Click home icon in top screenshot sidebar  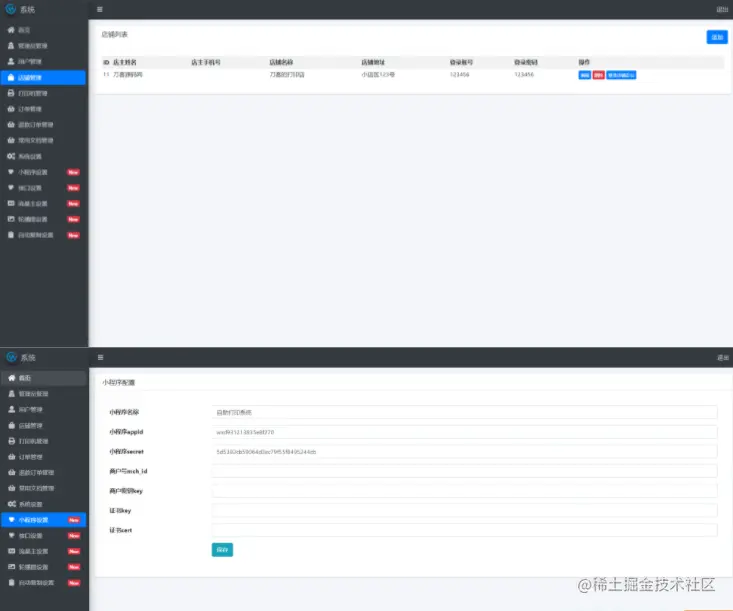11,30
